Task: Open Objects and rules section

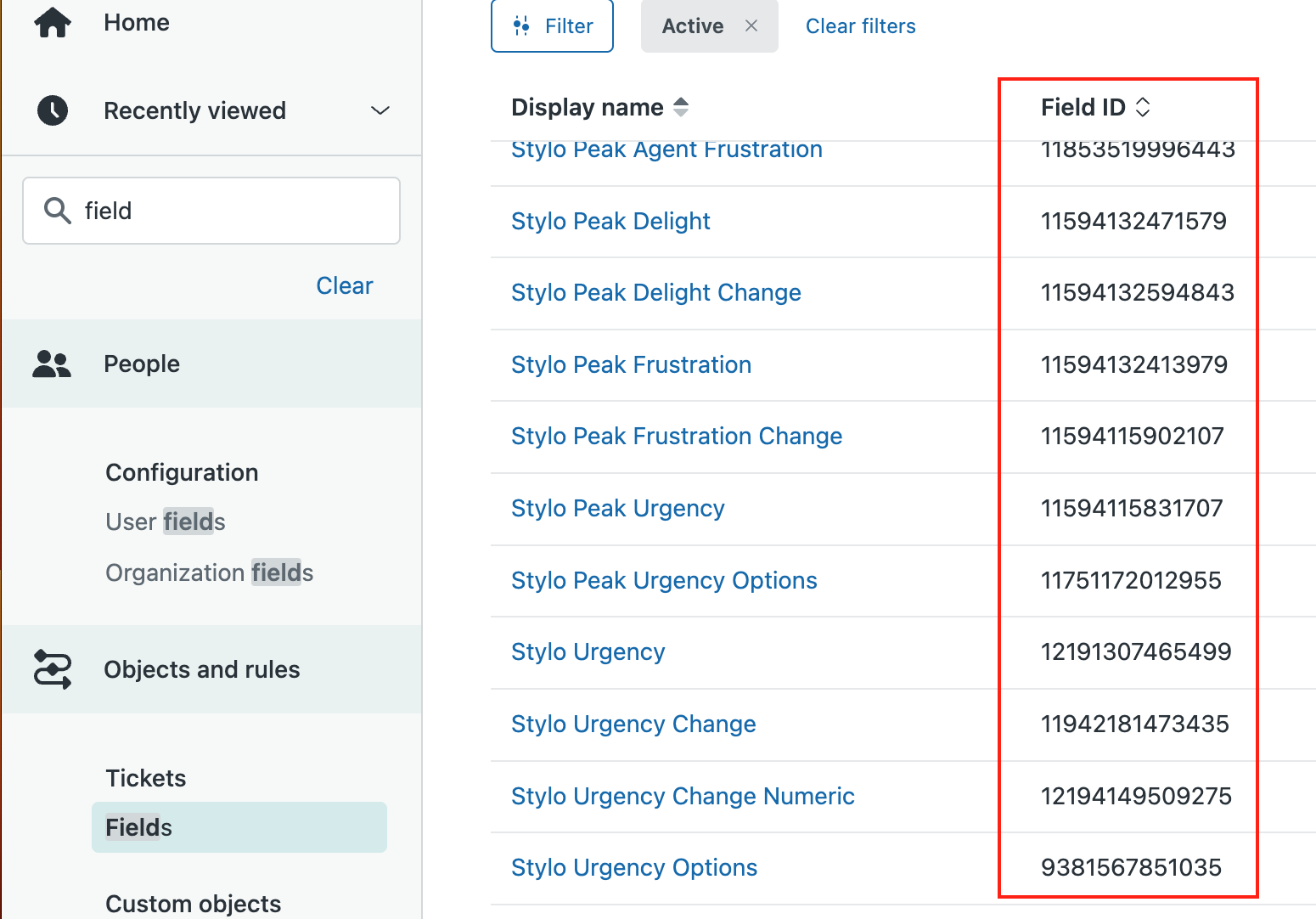Action: point(211,669)
